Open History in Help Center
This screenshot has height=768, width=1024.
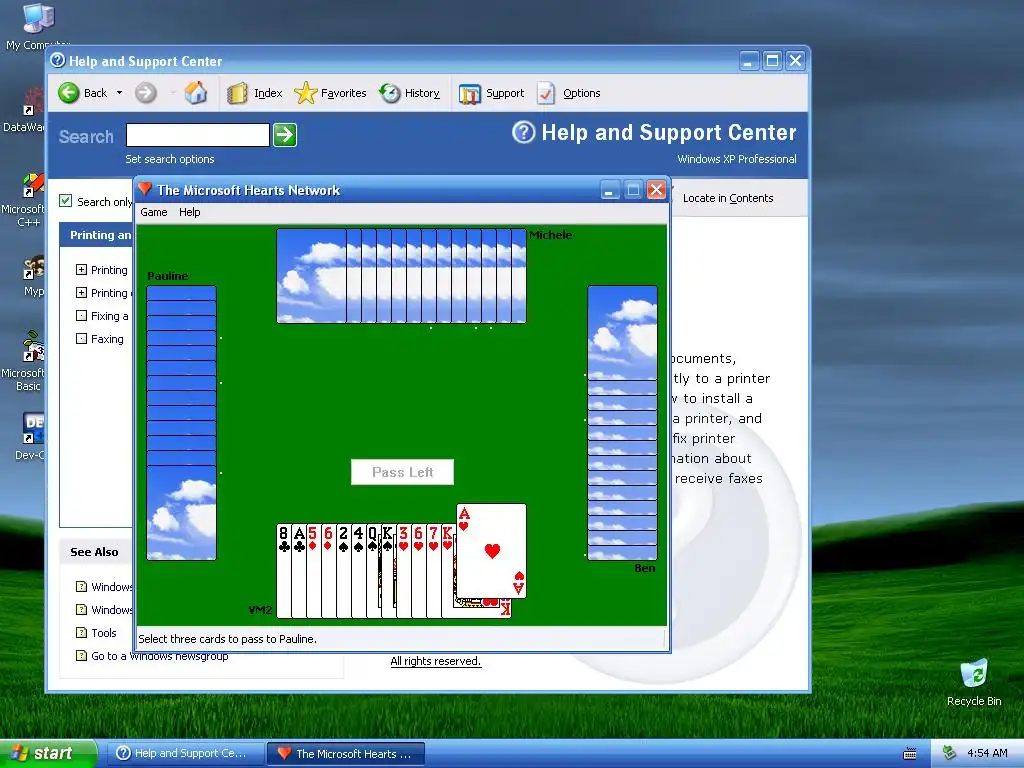click(x=409, y=93)
